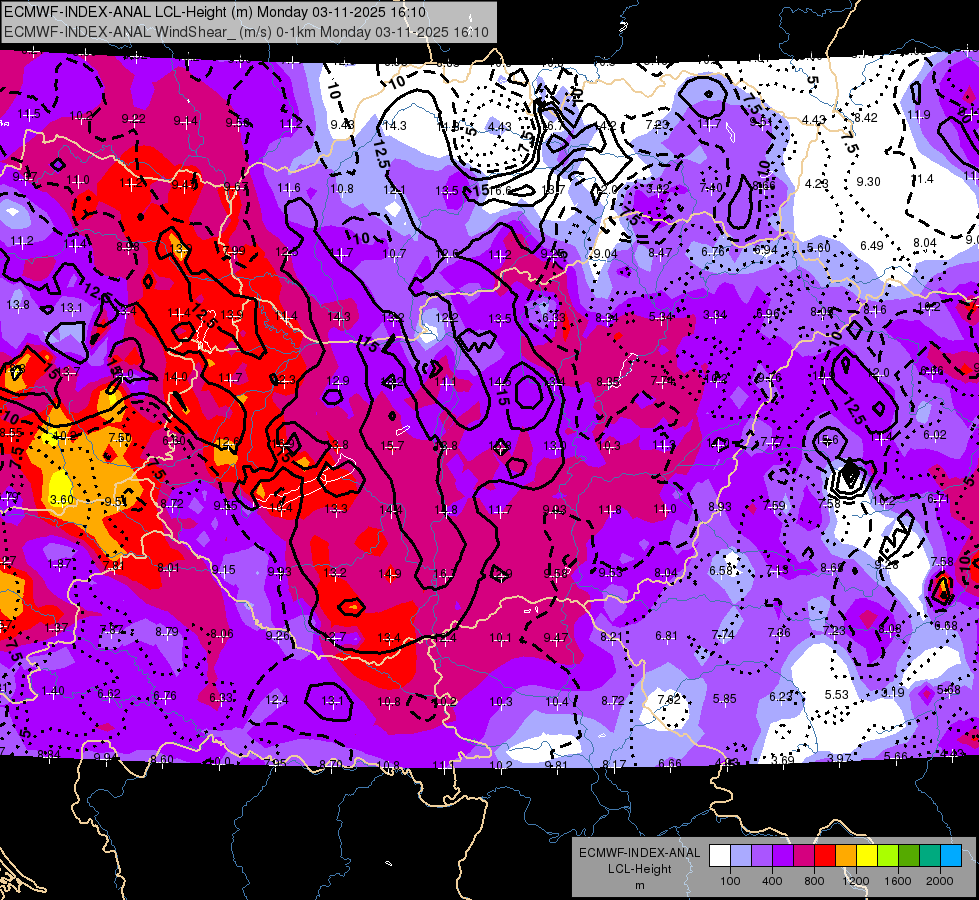Click the wind shear value 7.40
This screenshot has width=979, height=900.
coord(711,187)
